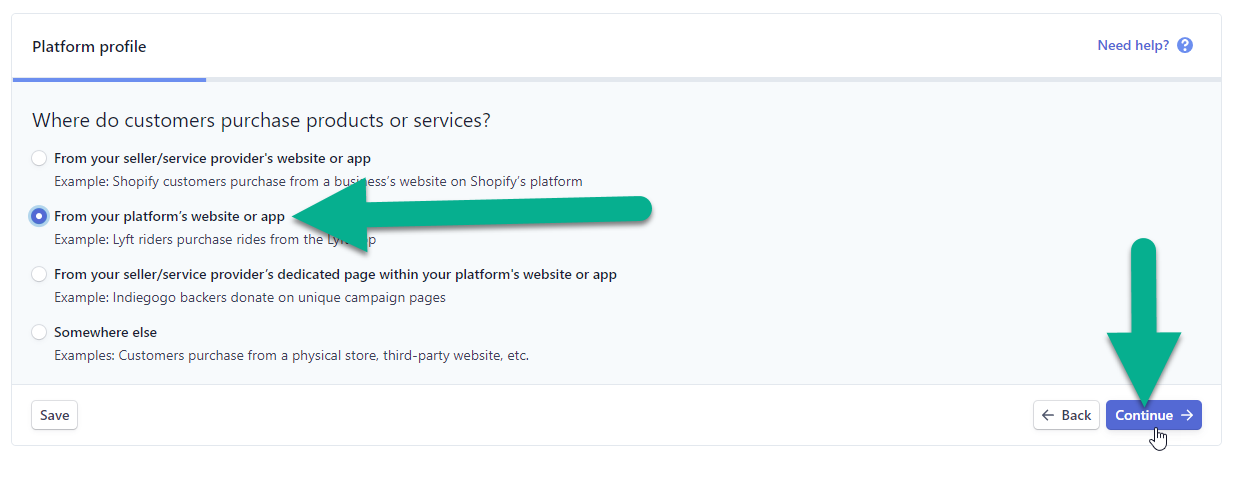Go back with the Back button
Screen dimensions: 1240x483
point(1066,415)
